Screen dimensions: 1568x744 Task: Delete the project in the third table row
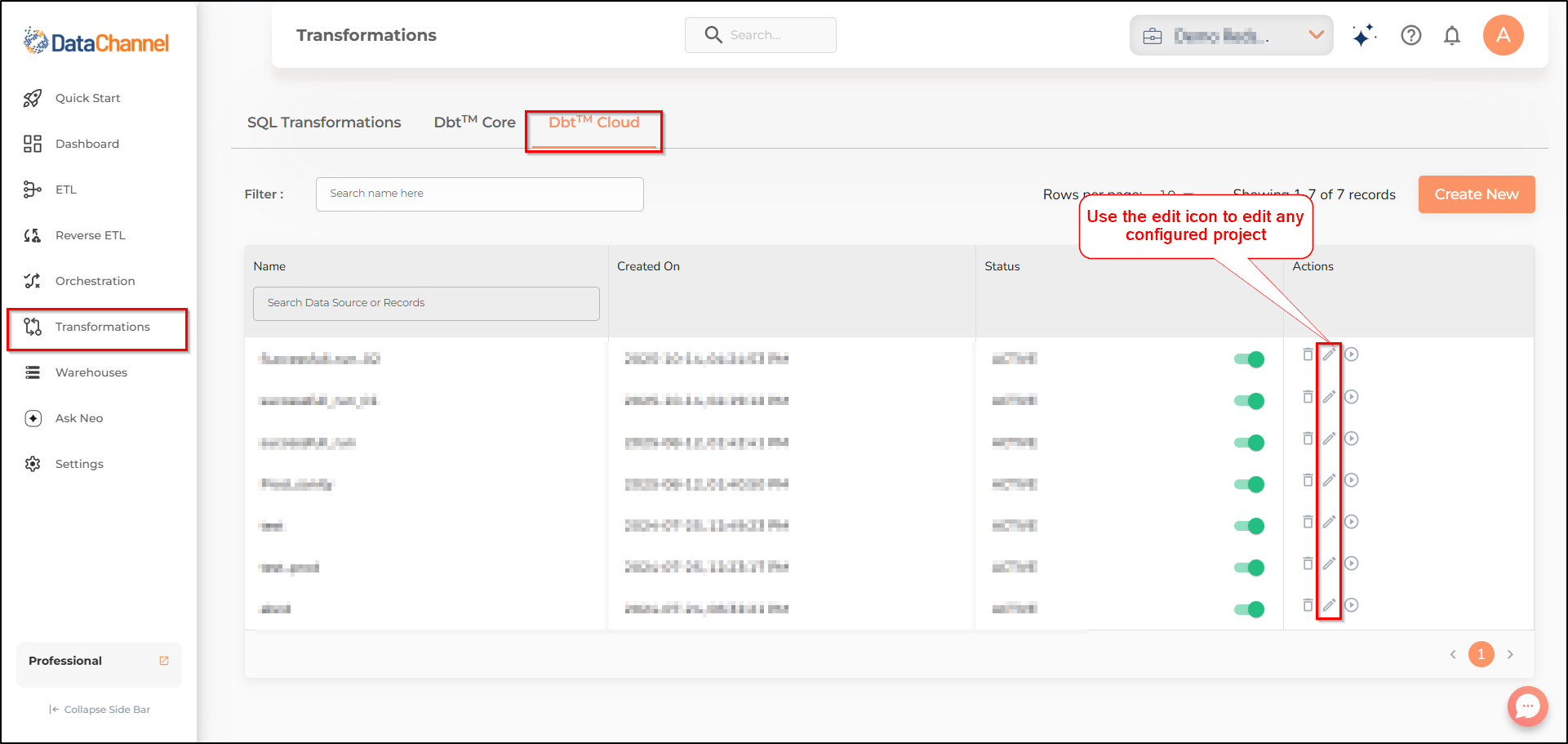pyautogui.click(x=1308, y=439)
